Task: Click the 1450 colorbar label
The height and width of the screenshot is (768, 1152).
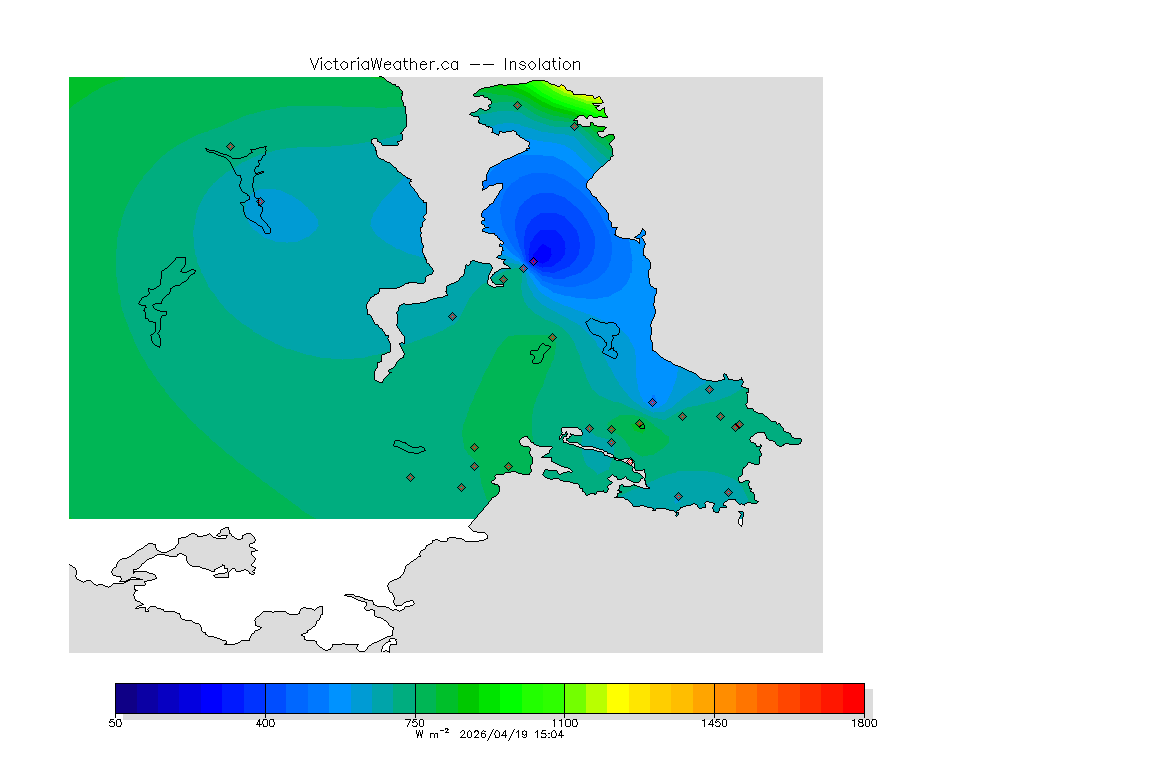Action: click(x=714, y=723)
